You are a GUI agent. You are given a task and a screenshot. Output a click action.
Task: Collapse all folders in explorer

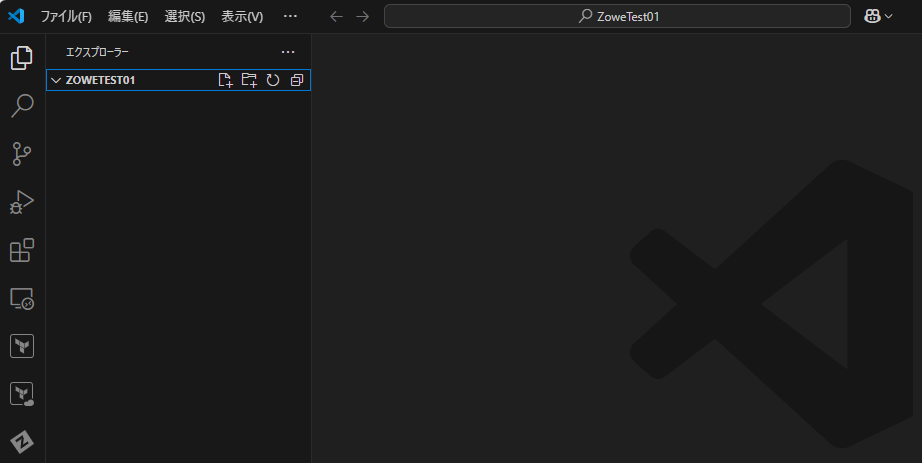297,80
